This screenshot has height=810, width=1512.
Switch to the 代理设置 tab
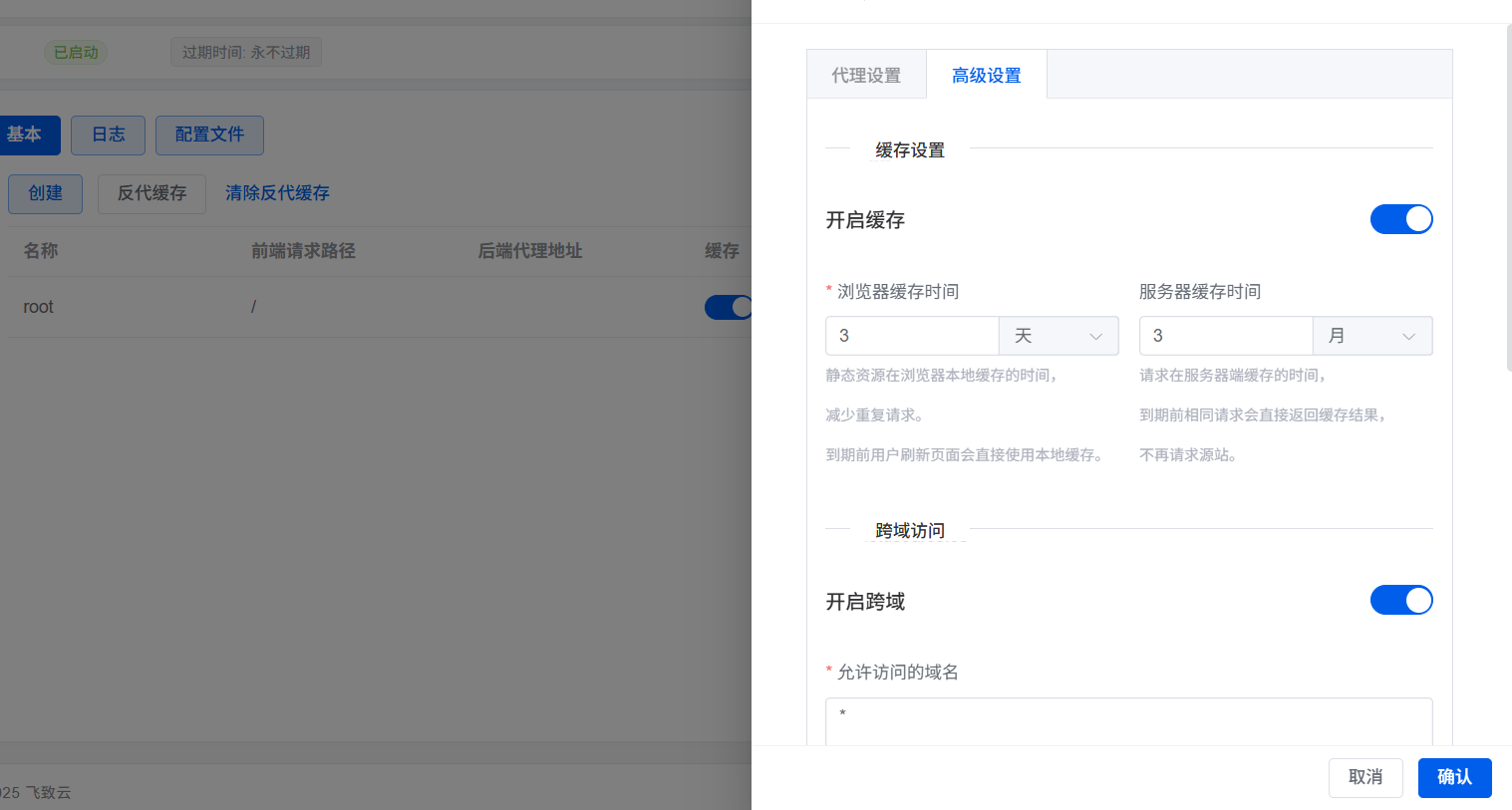pos(866,75)
